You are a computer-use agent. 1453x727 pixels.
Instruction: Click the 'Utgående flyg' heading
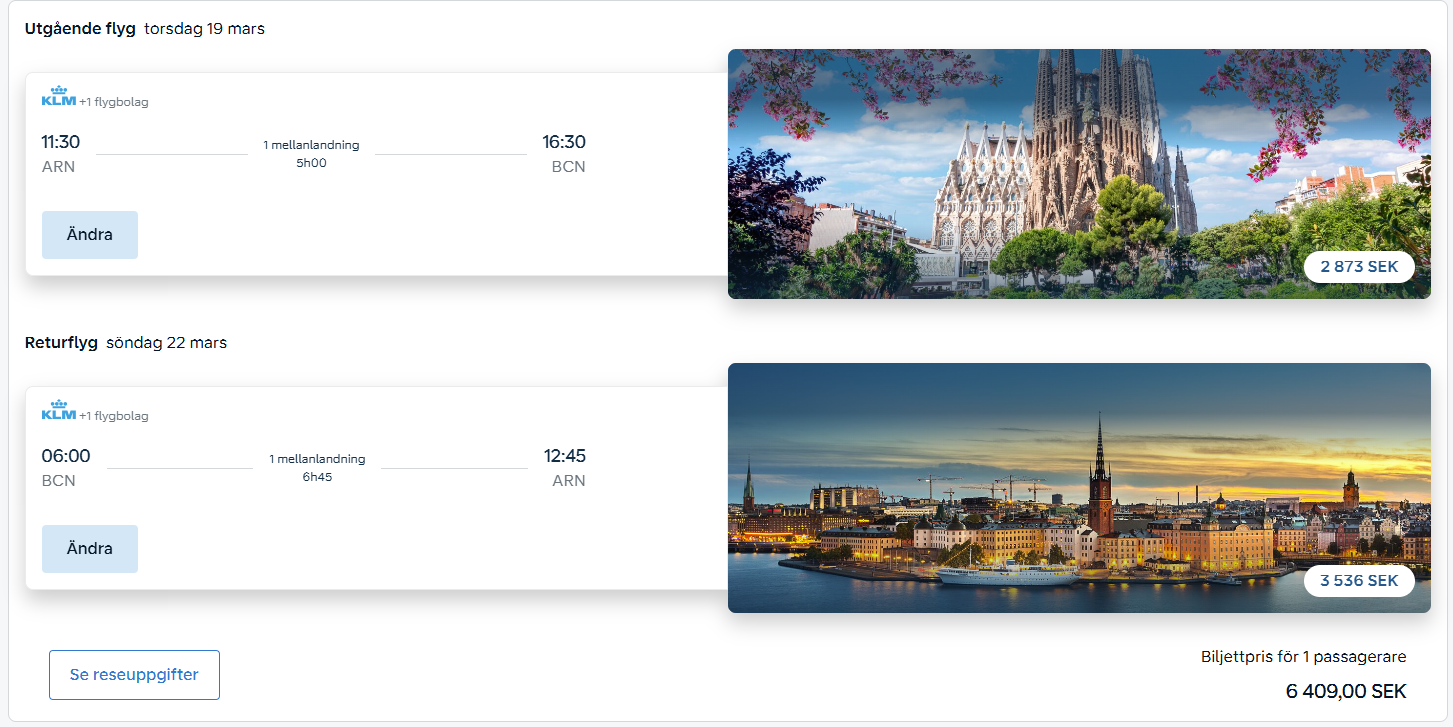80,29
